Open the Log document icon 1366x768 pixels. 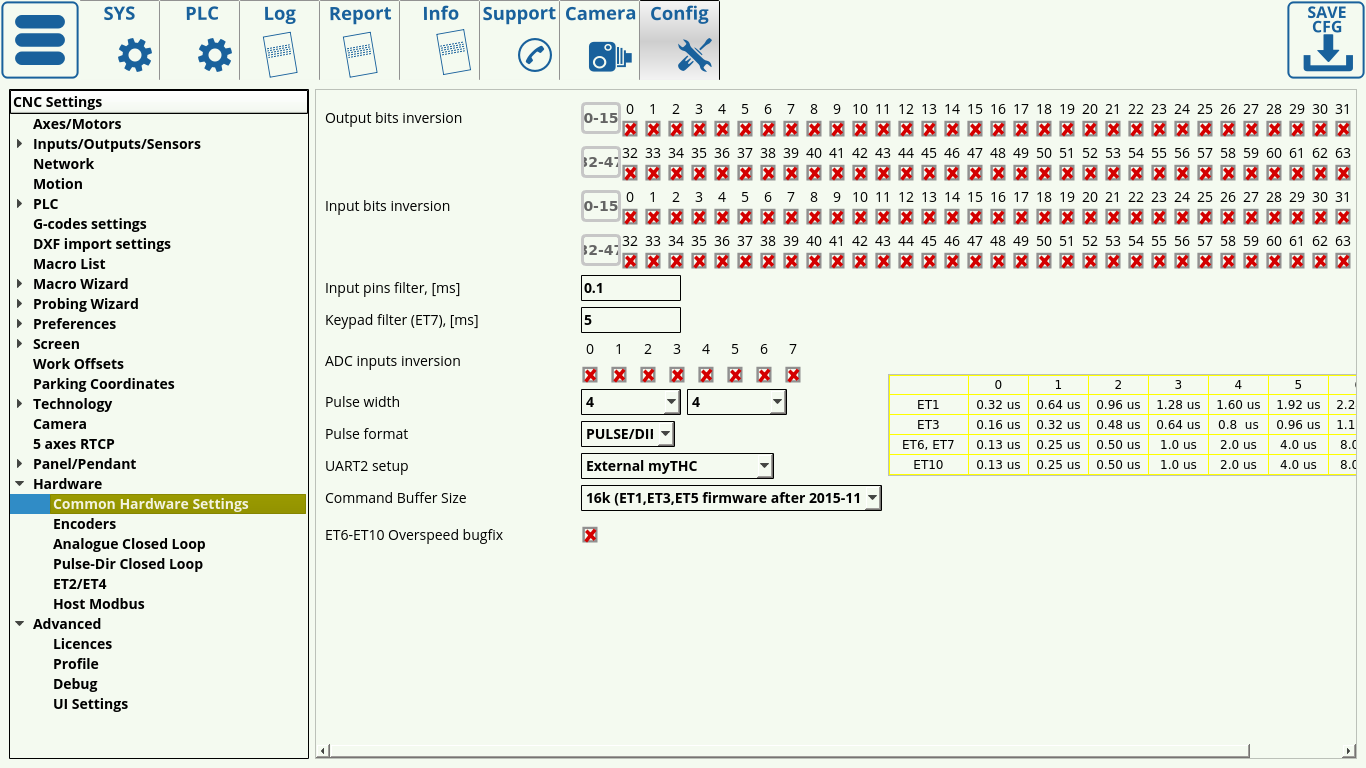tap(280, 55)
